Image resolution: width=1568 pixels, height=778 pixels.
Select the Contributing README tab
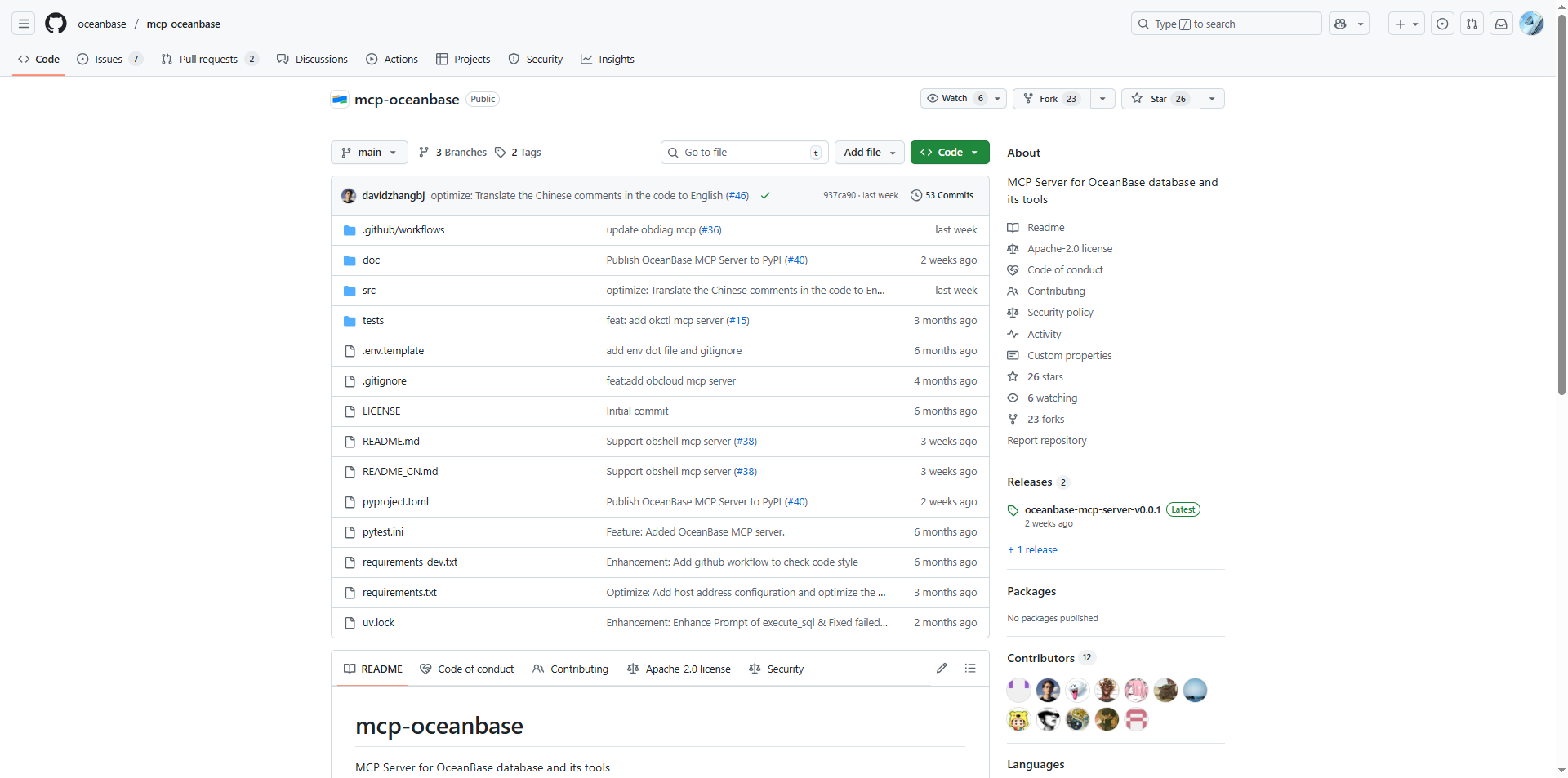[571, 669]
